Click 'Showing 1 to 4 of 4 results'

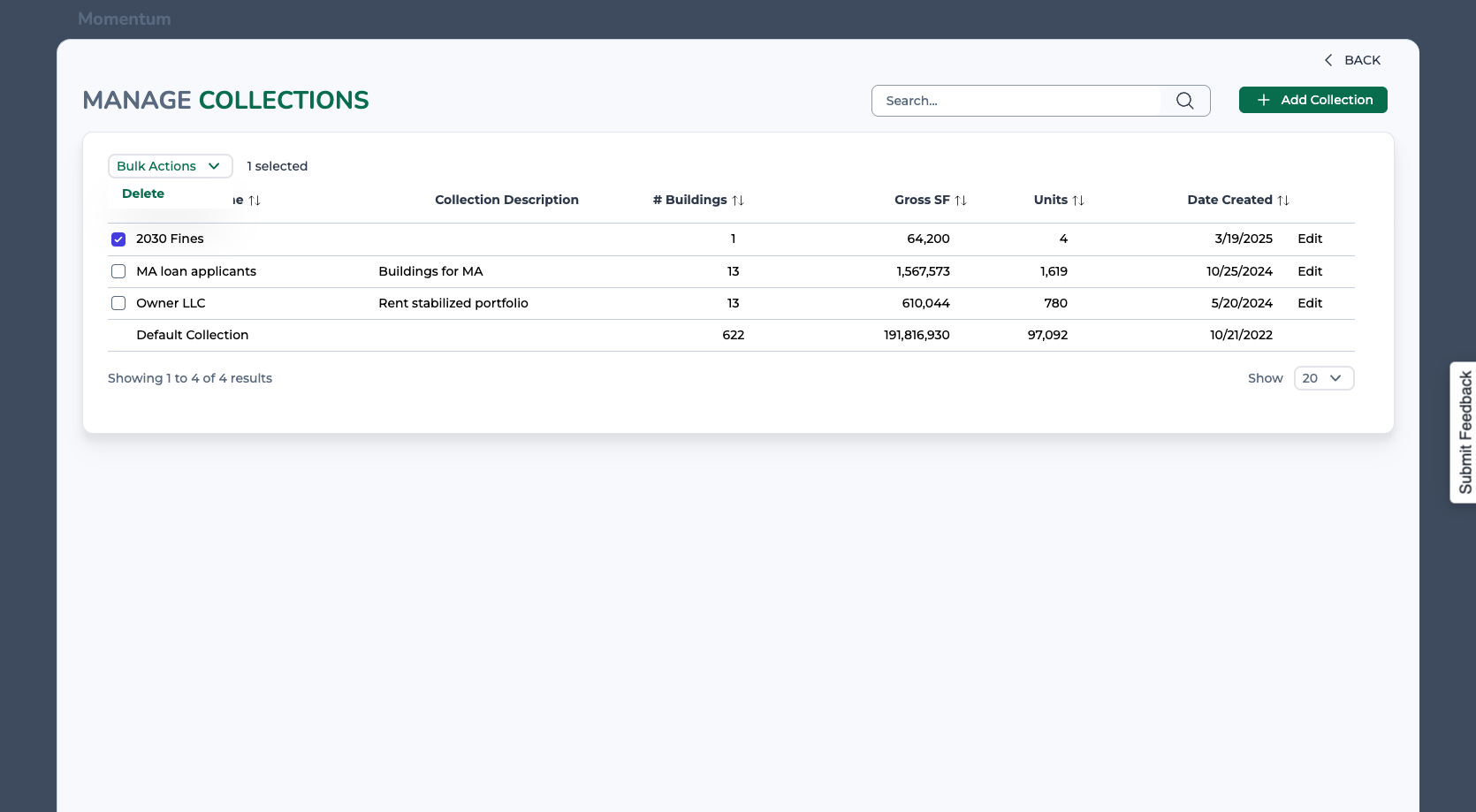click(x=190, y=378)
